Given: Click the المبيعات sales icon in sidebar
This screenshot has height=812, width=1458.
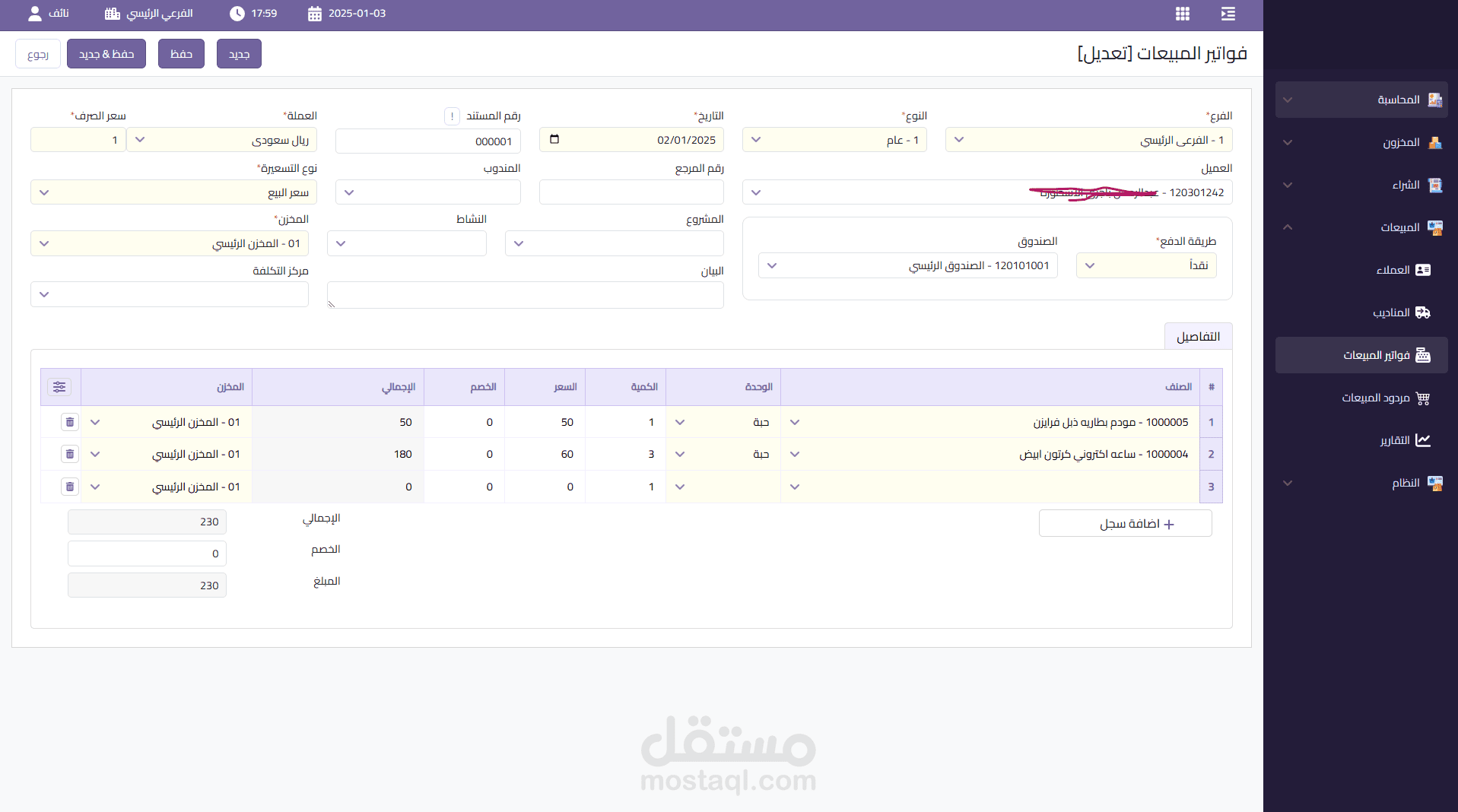Looking at the screenshot, I should point(1434,227).
